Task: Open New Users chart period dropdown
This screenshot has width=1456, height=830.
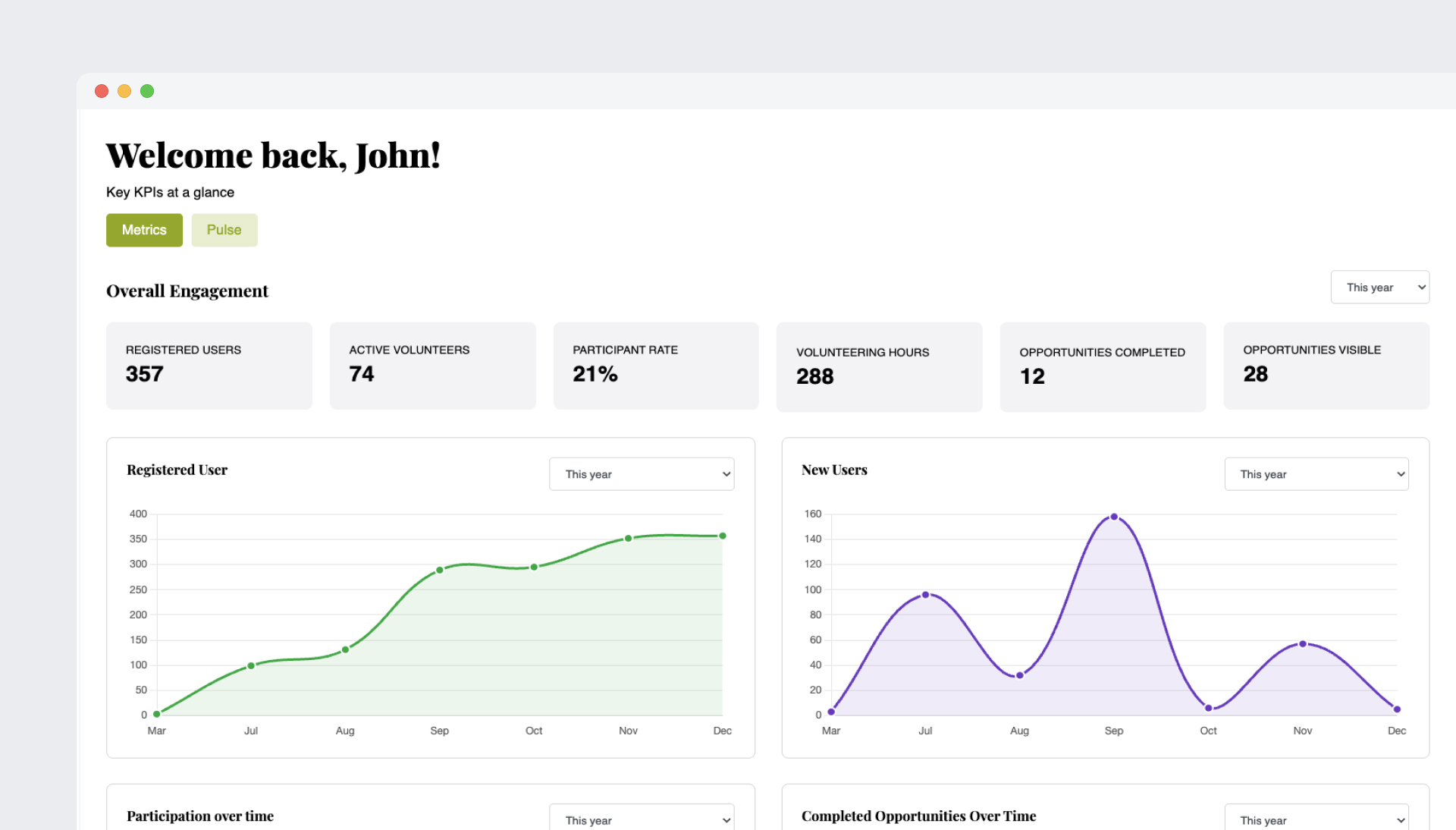Action: coord(1316,474)
